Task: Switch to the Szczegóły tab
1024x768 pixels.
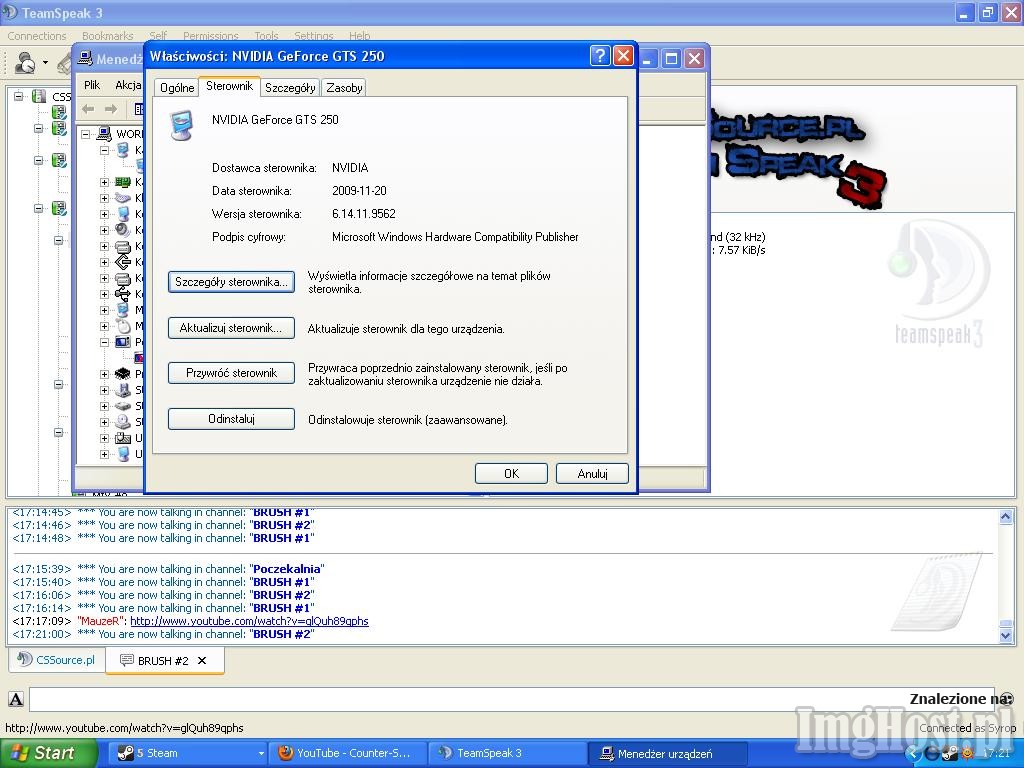Action: 290,88
